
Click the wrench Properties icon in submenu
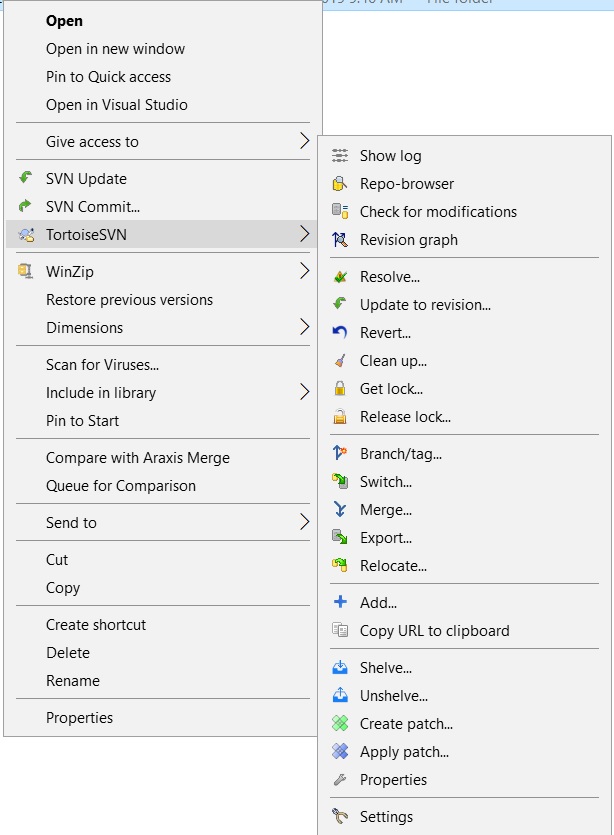point(340,780)
